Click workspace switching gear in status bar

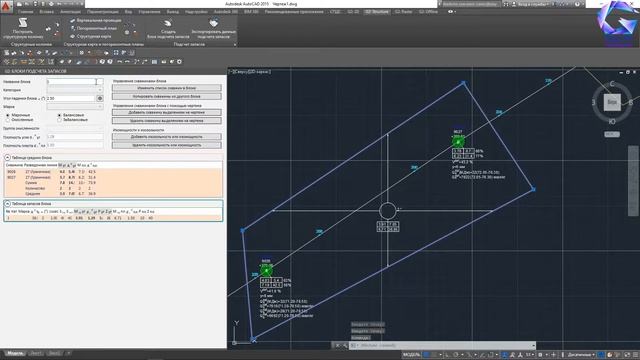pos(541,355)
